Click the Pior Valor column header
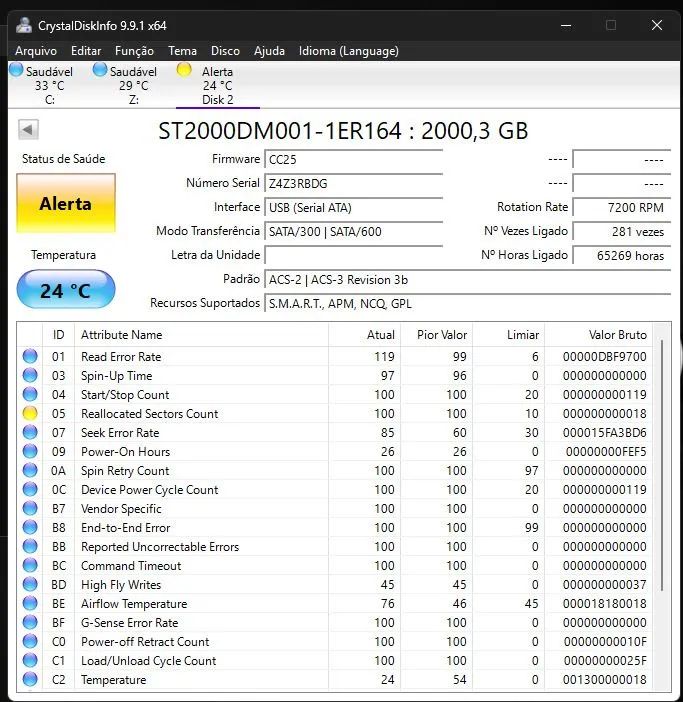The height and width of the screenshot is (702, 683). click(436, 334)
